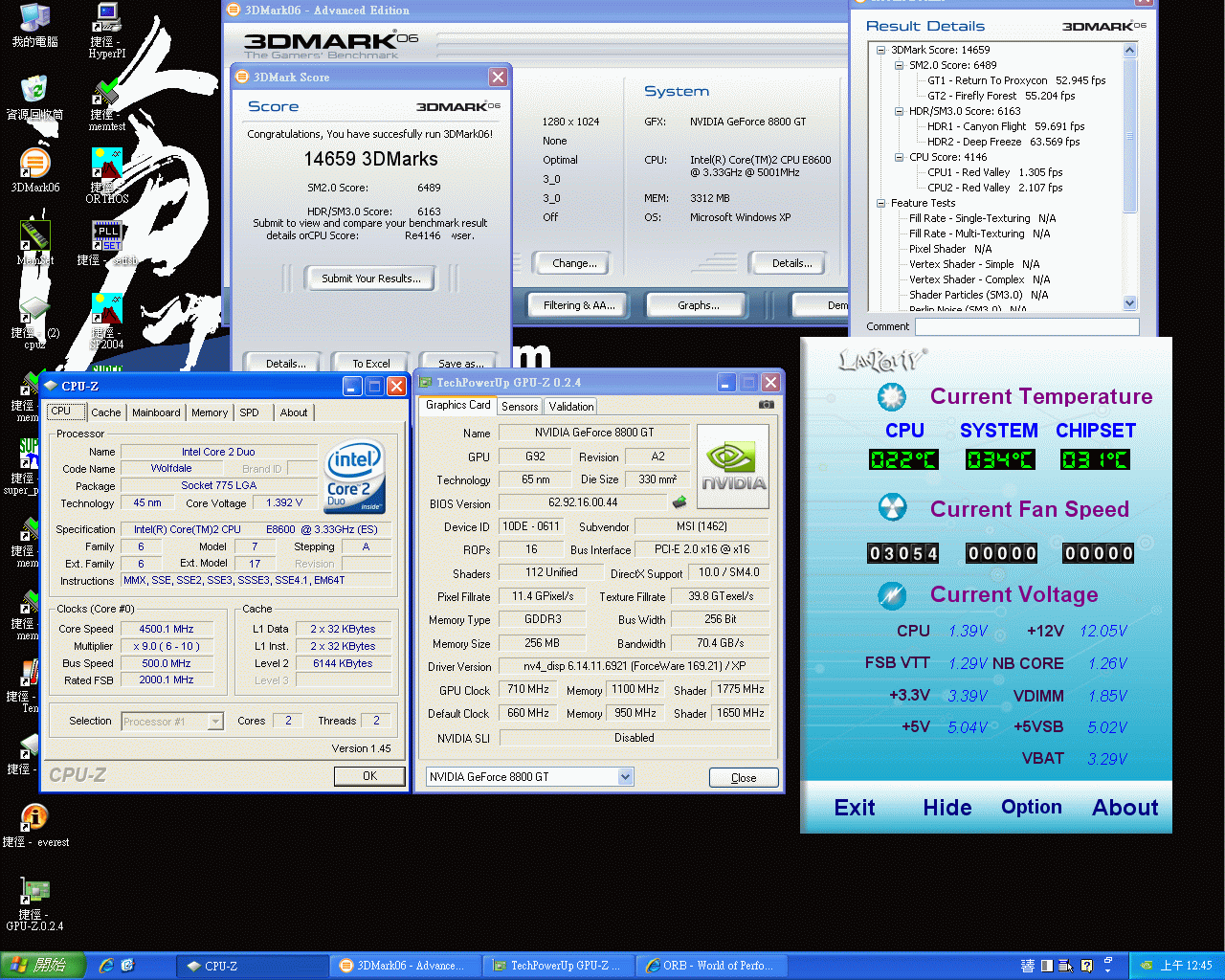The width and height of the screenshot is (1225, 980).
Task: Click the NVIDIA tray icon near clock
Action: click(x=1146, y=966)
